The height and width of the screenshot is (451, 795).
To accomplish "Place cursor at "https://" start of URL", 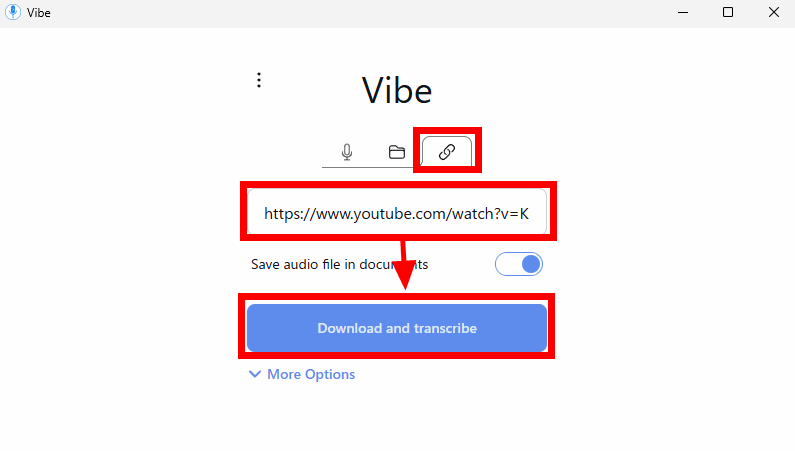I will click(265, 214).
